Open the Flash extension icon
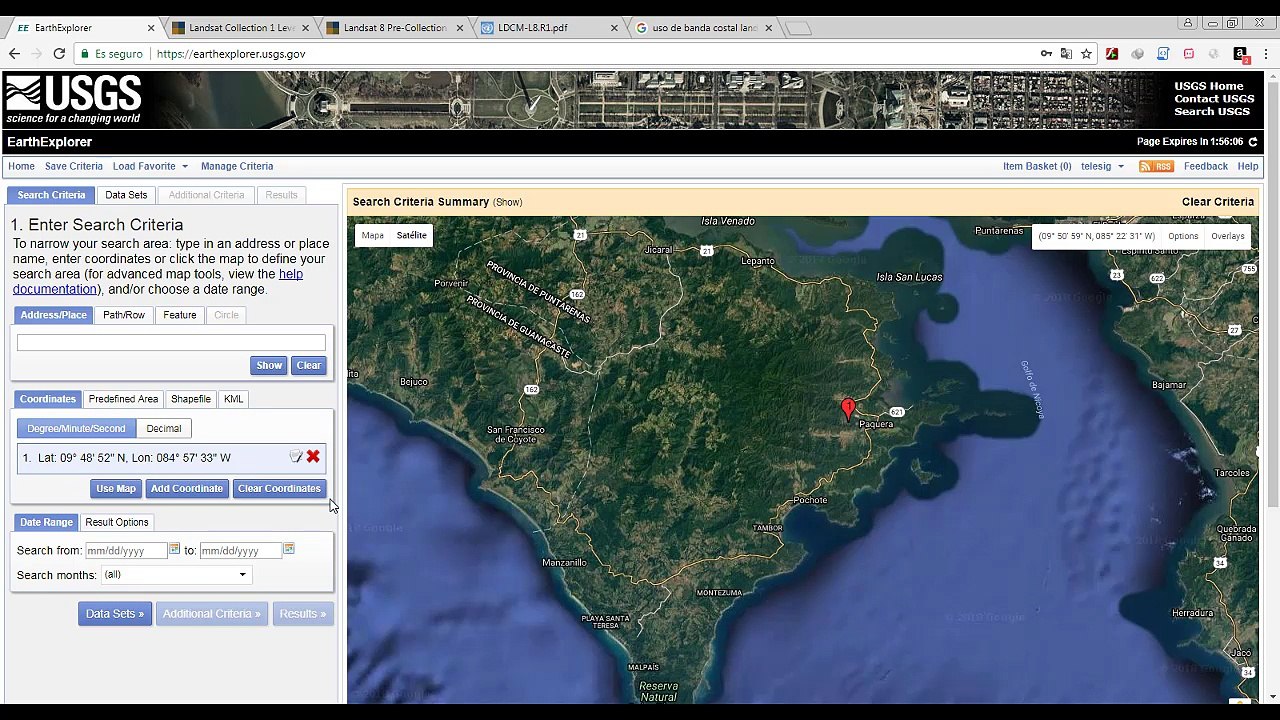The height and width of the screenshot is (720, 1280). (1112, 54)
